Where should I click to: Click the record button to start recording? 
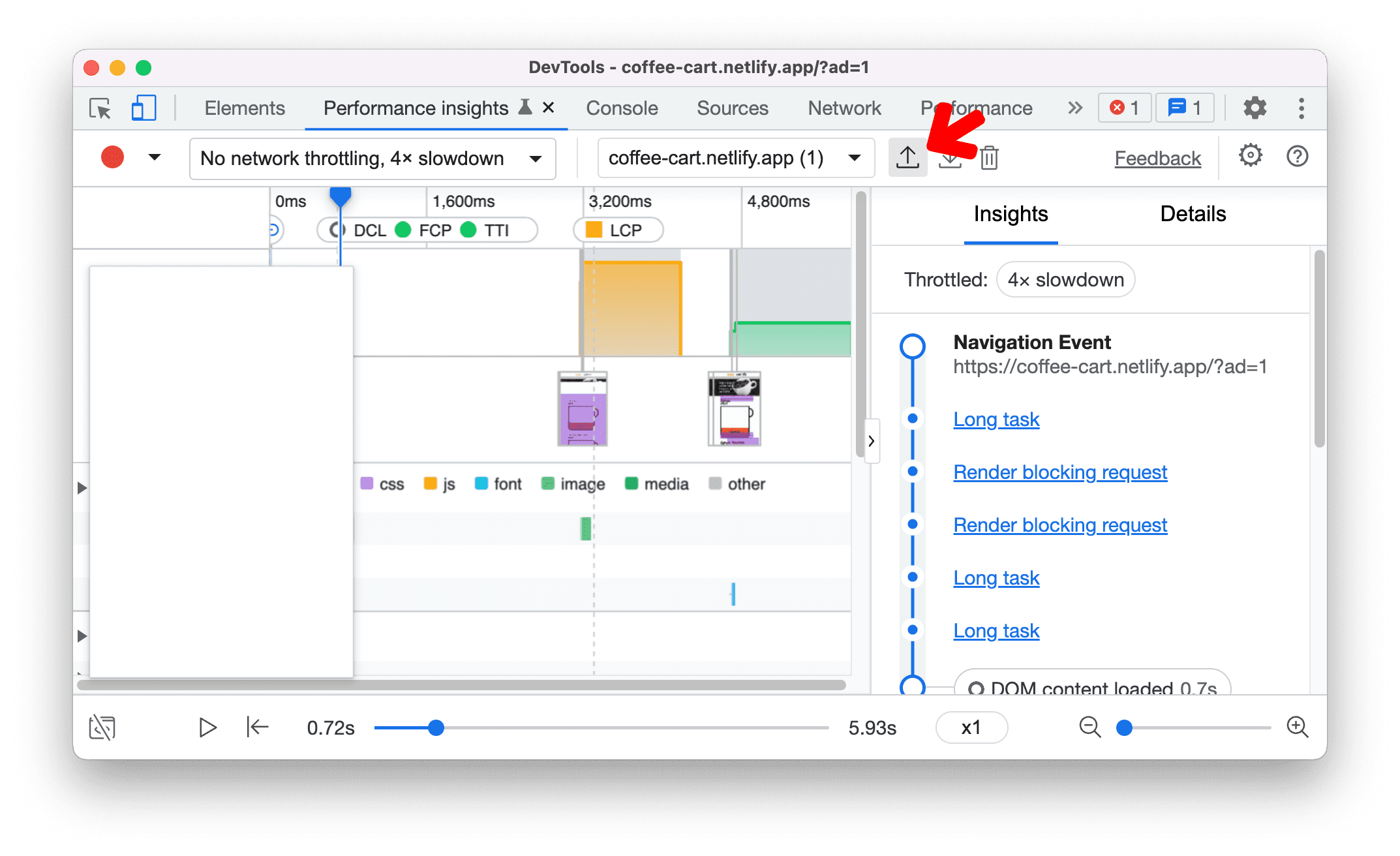click(113, 158)
